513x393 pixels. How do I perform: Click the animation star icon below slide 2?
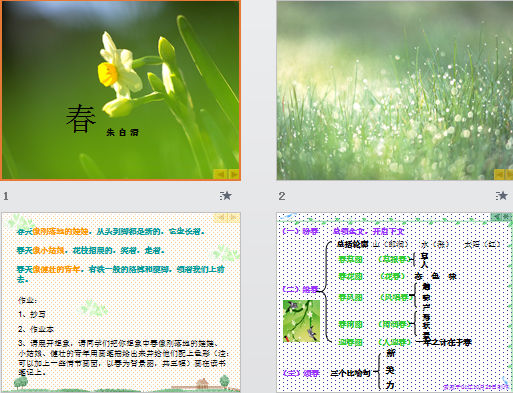[x=502, y=196]
